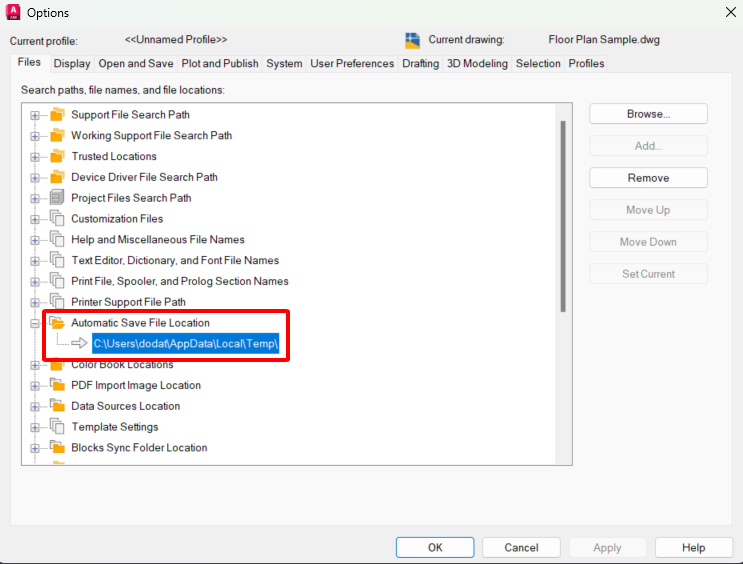
Task: Expand Working Support File Search Path node
Action: (x=35, y=136)
